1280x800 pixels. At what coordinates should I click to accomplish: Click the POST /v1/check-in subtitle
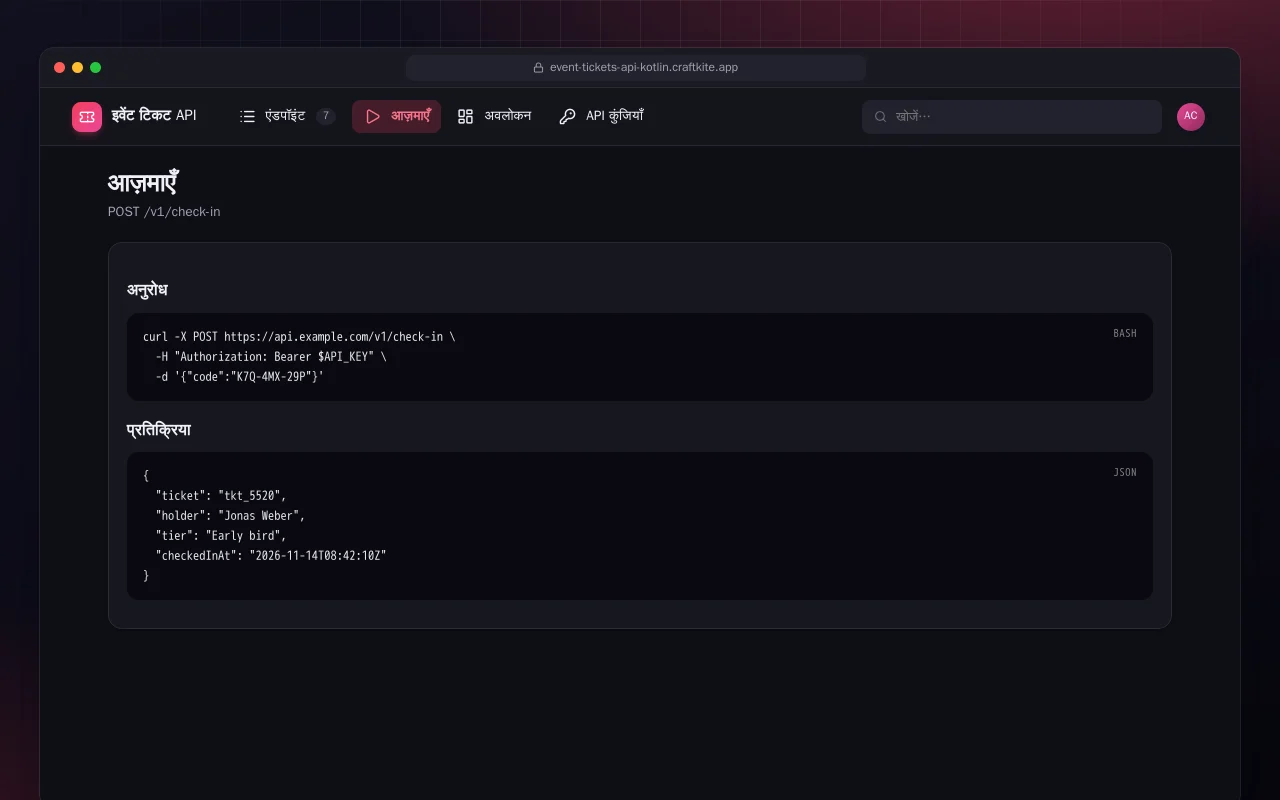[164, 212]
